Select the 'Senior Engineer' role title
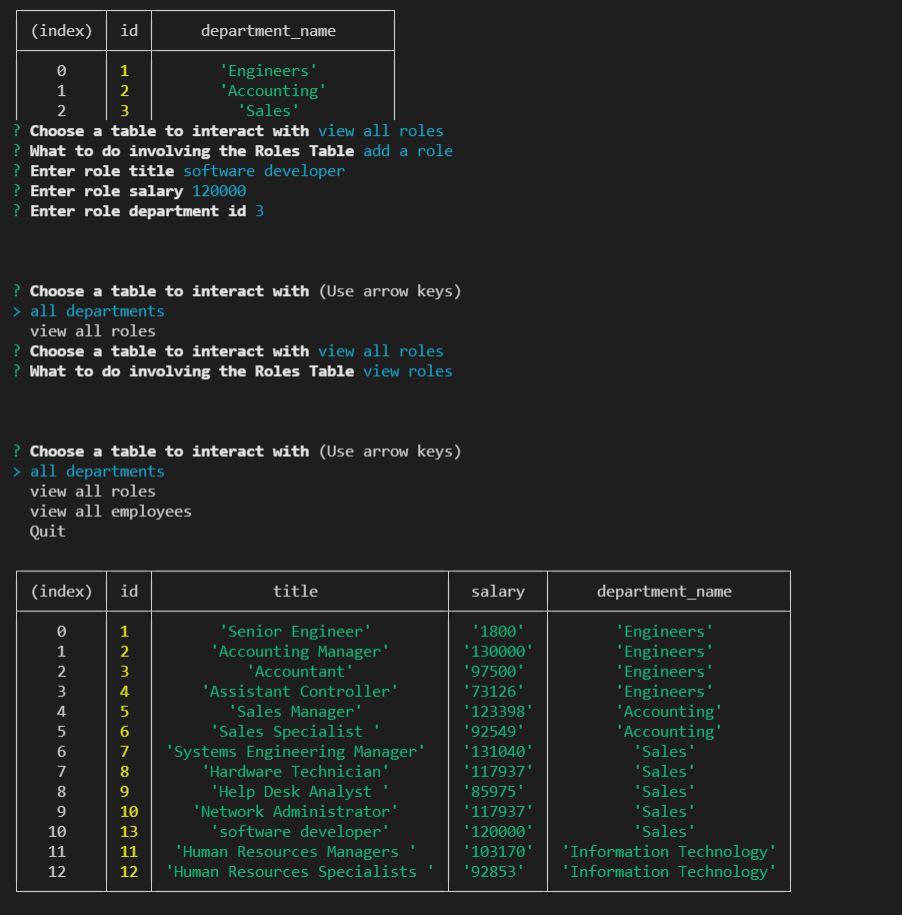Image resolution: width=902 pixels, height=915 pixels. point(295,631)
